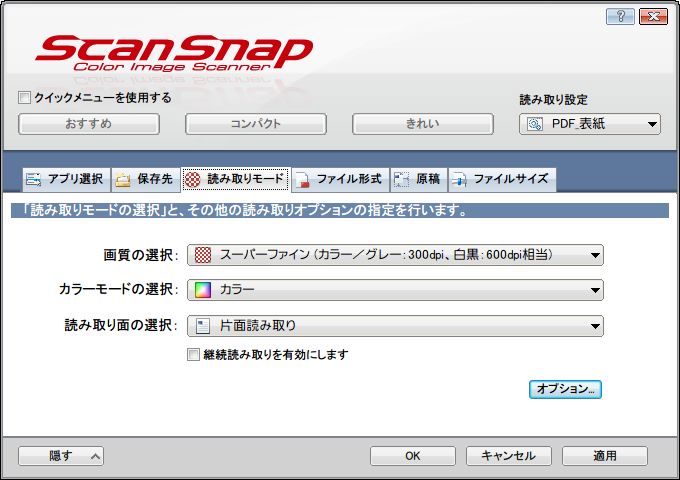
Task: Open the 読み取り設定 PDF_表紙 dropdown
Action: [590, 124]
